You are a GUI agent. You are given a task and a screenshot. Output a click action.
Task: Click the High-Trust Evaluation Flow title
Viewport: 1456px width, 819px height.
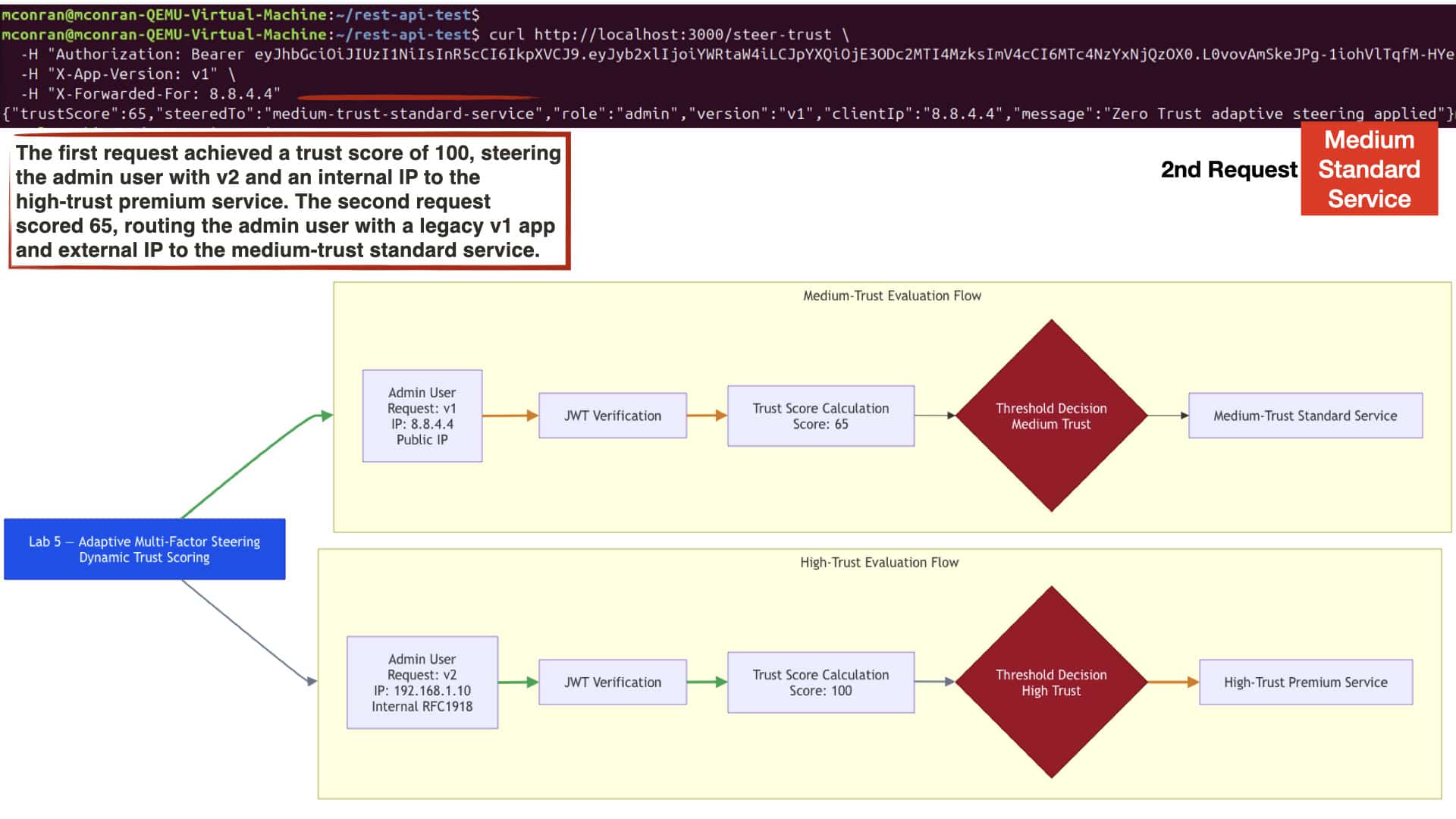pos(880,563)
